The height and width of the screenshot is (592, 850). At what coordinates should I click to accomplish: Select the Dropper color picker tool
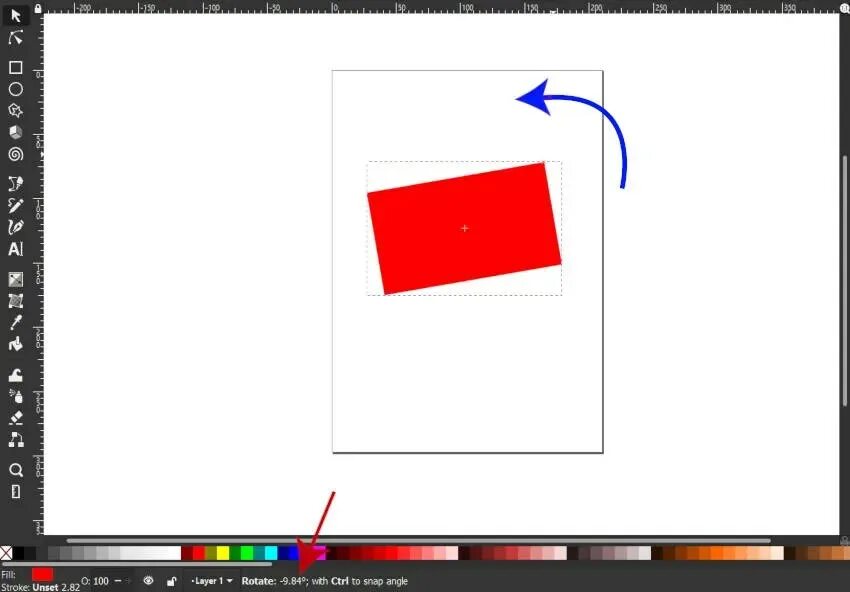[15, 323]
